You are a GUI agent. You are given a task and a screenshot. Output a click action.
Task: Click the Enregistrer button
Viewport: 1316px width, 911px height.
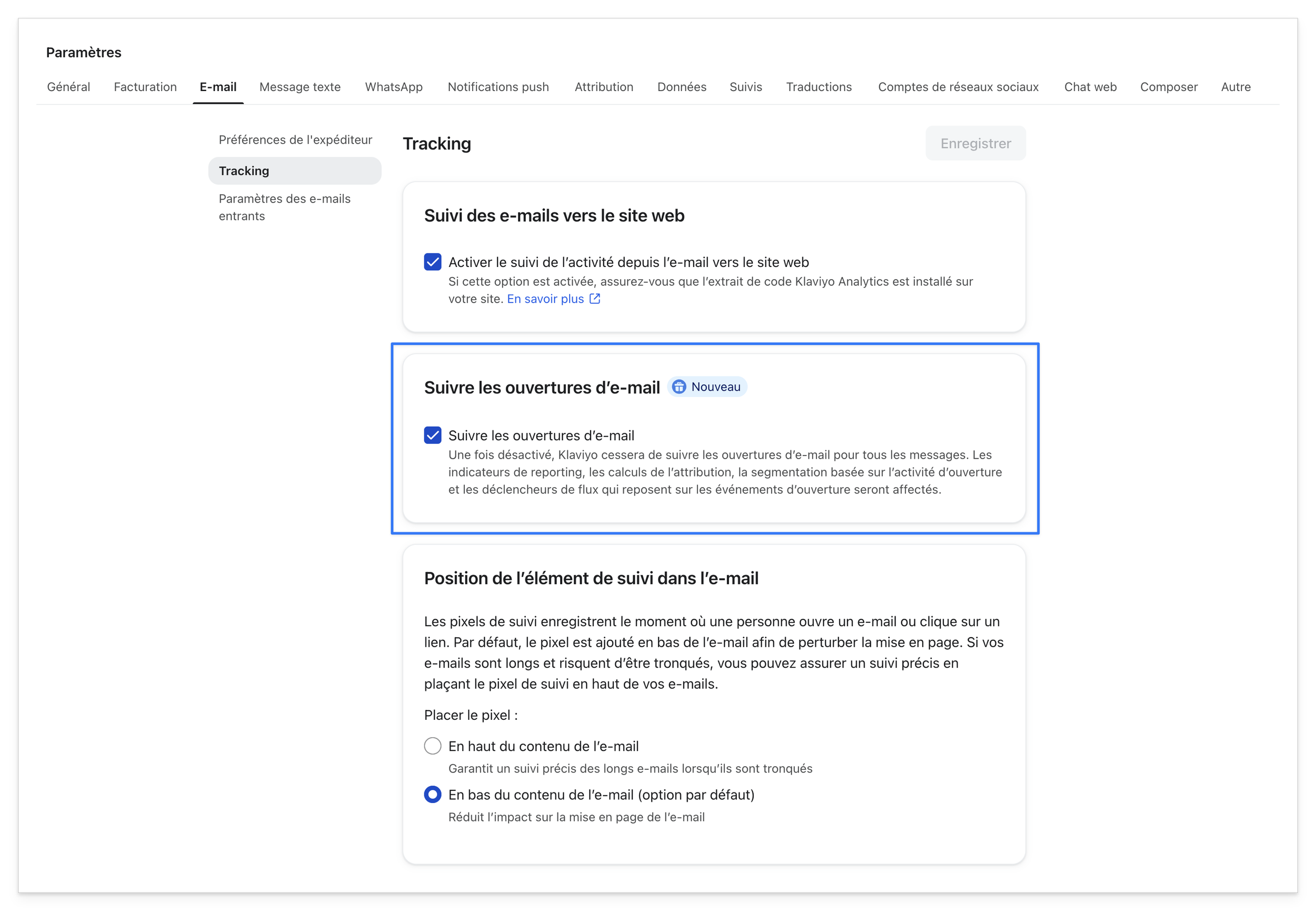tap(975, 143)
